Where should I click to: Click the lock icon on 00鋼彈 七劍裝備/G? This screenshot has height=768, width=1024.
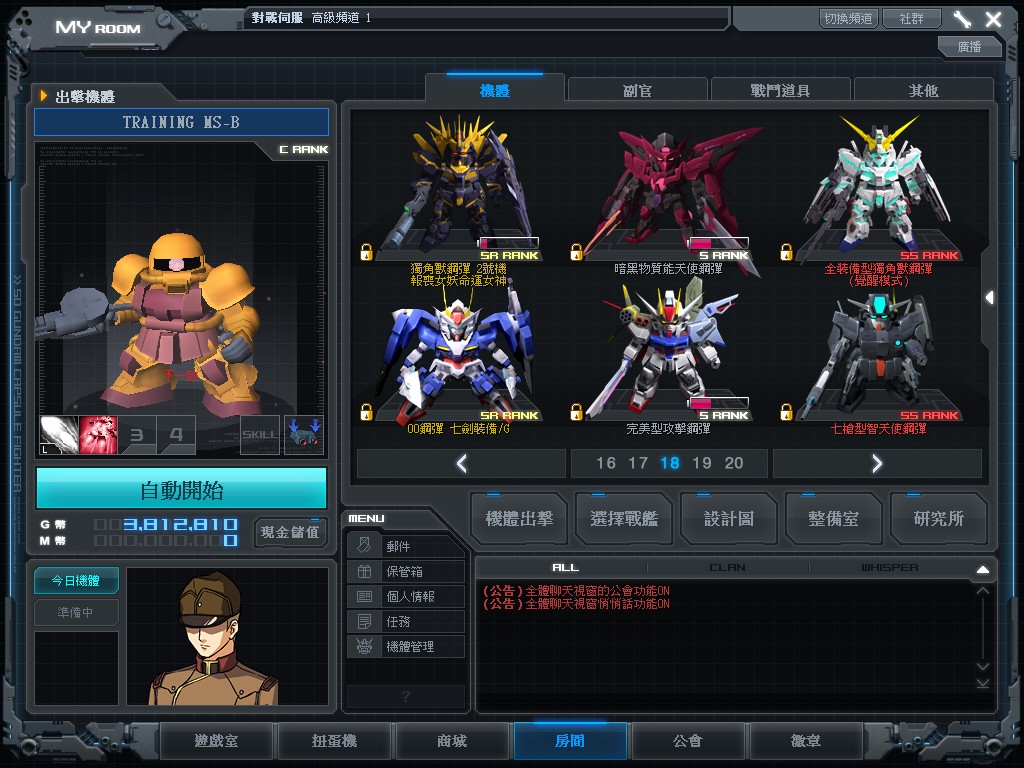tap(366, 411)
